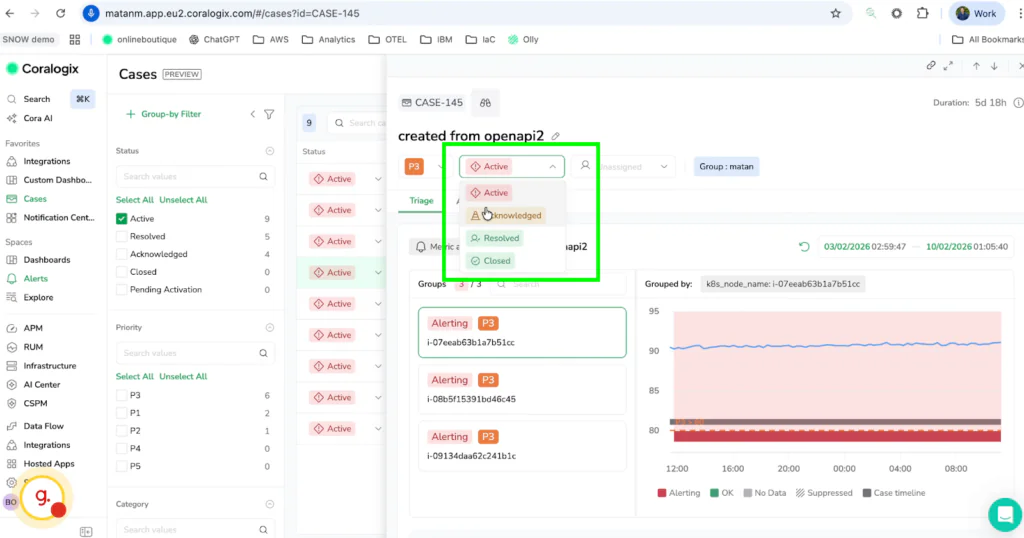Click Select All under Status filter
1024x538 pixels.
pyautogui.click(x=134, y=200)
